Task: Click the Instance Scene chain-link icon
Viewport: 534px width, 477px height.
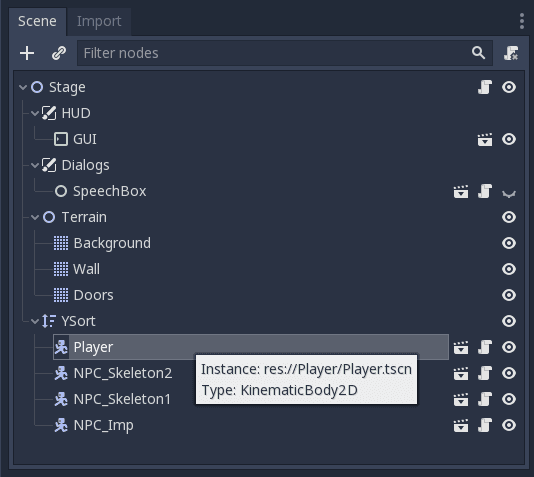Action: tap(59, 53)
